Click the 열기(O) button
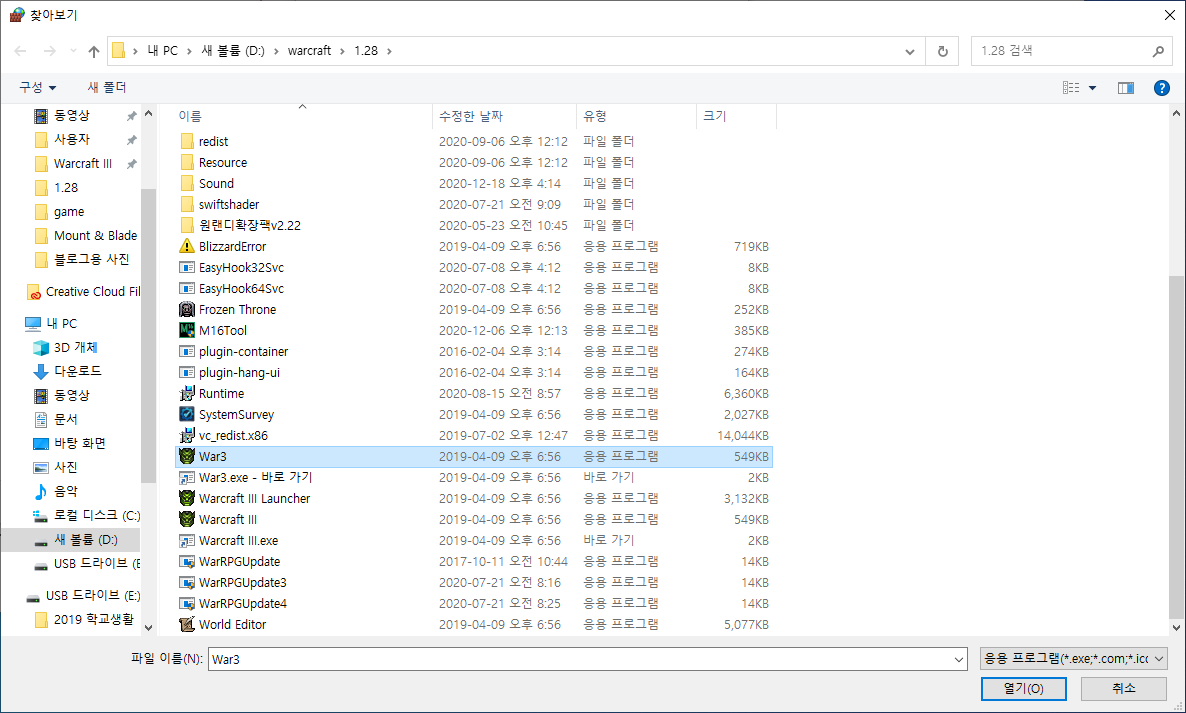The image size is (1186, 713). (1023, 689)
